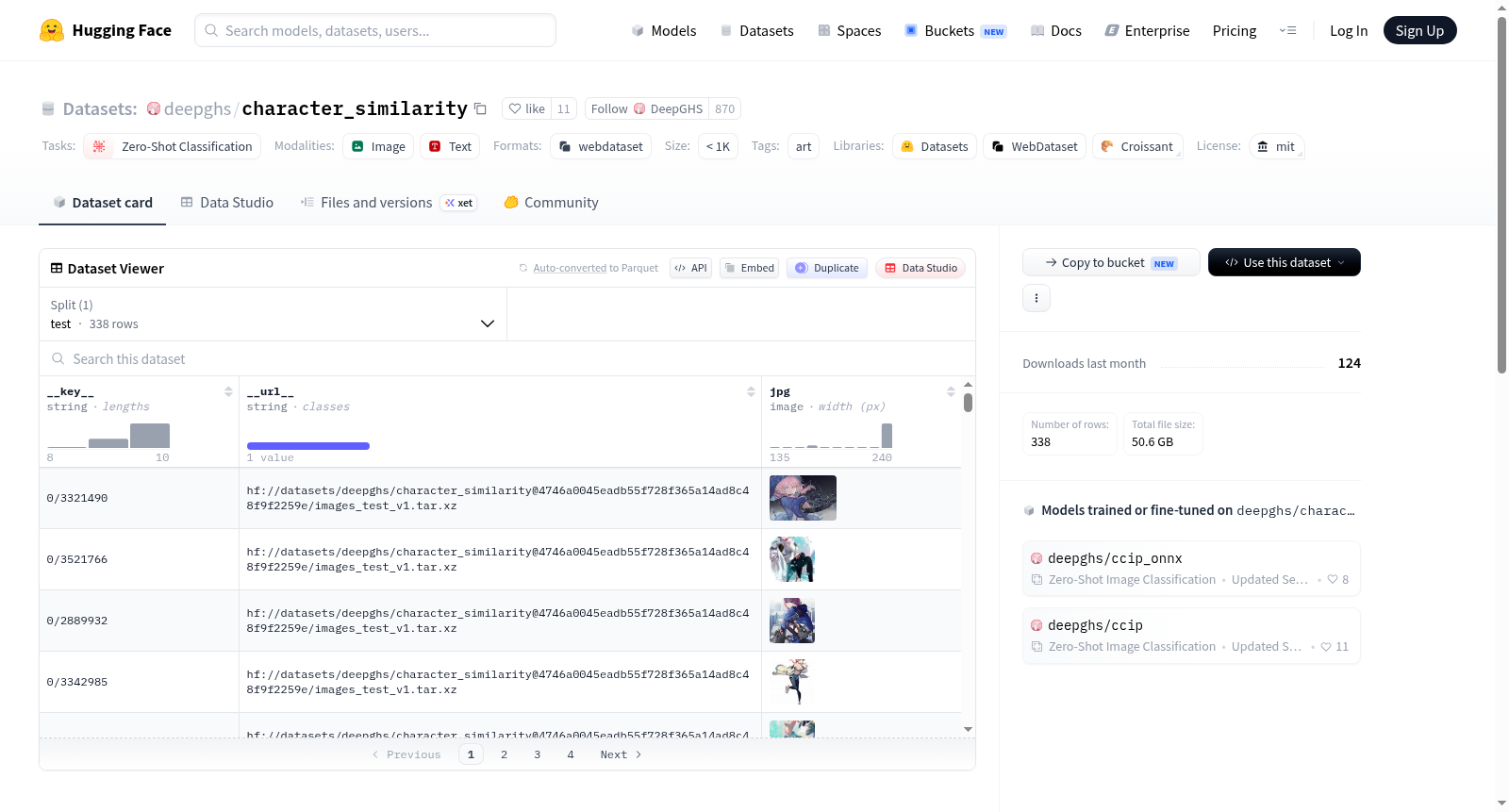Image resolution: width=1509 pixels, height=812 pixels.
Task: Open Data Studio from viewer header
Action: click(x=920, y=268)
